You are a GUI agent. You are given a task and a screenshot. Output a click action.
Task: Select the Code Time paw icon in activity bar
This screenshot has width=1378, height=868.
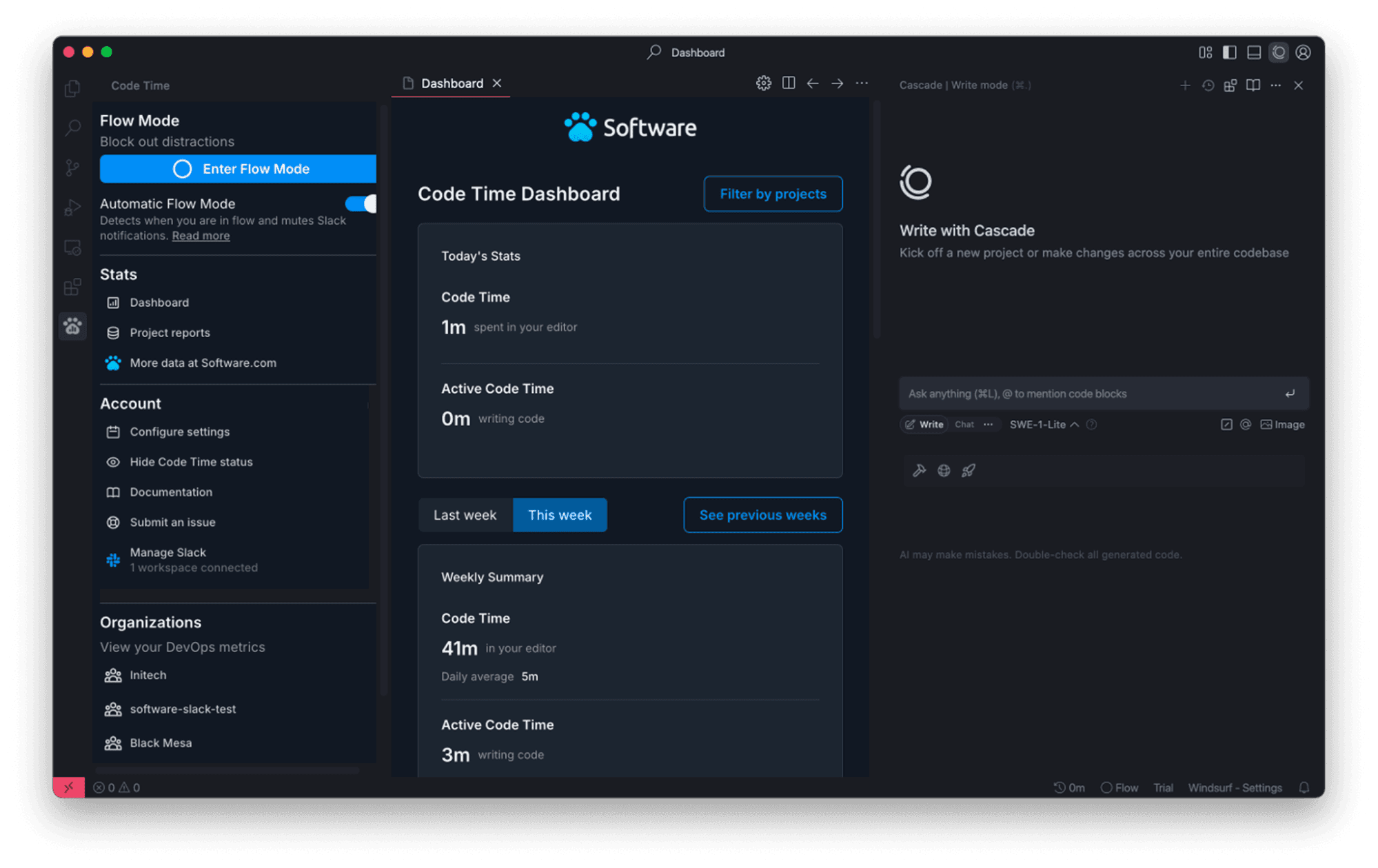(72, 325)
